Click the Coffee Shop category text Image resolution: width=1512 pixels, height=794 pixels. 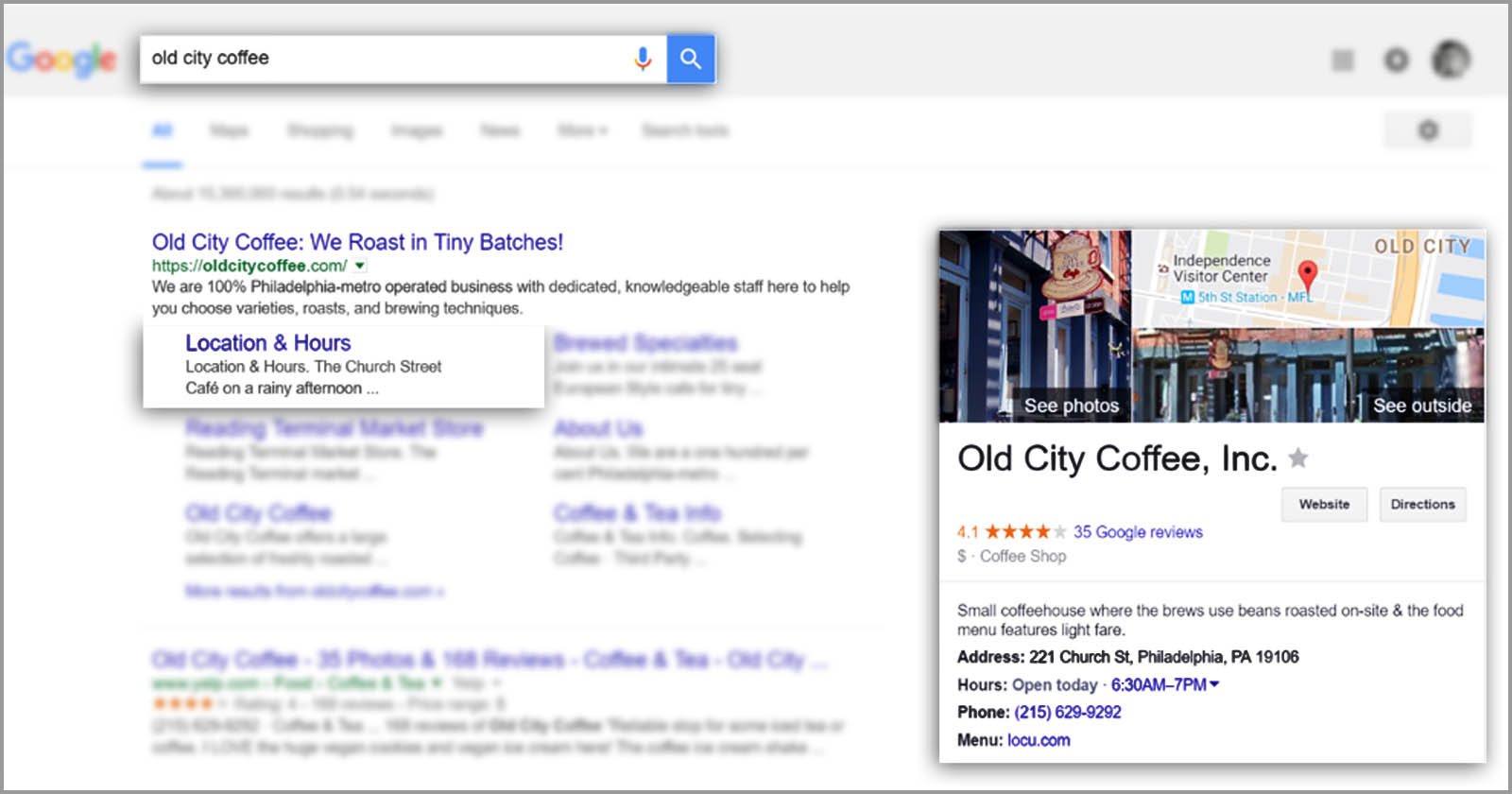(x=1022, y=557)
